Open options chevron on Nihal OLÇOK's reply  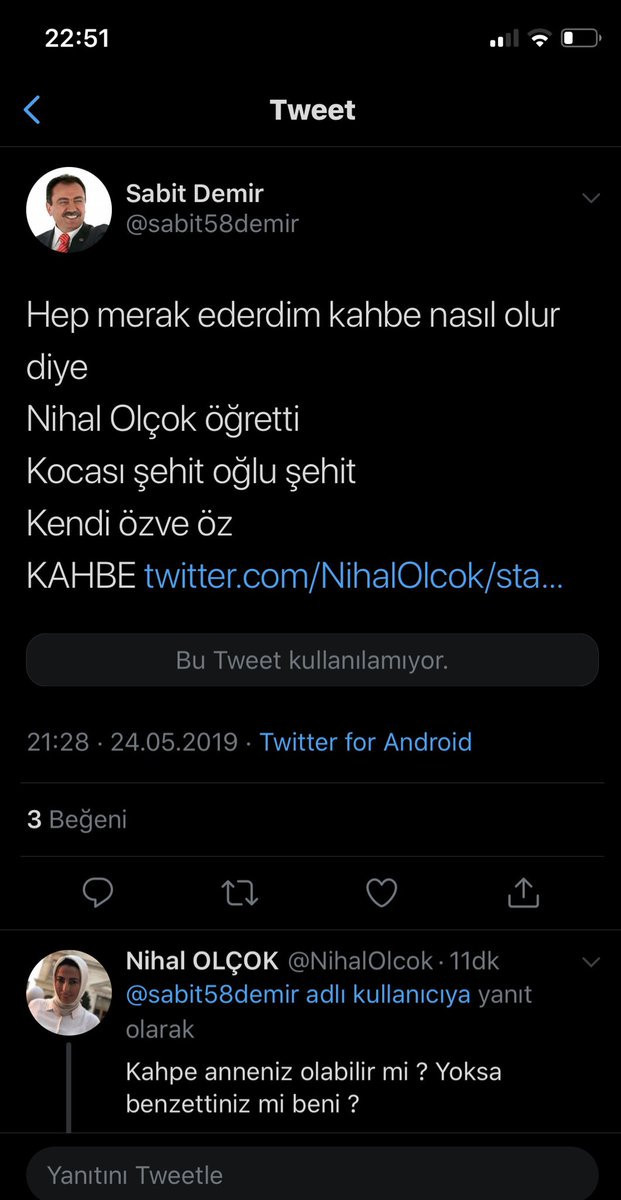[590, 961]
